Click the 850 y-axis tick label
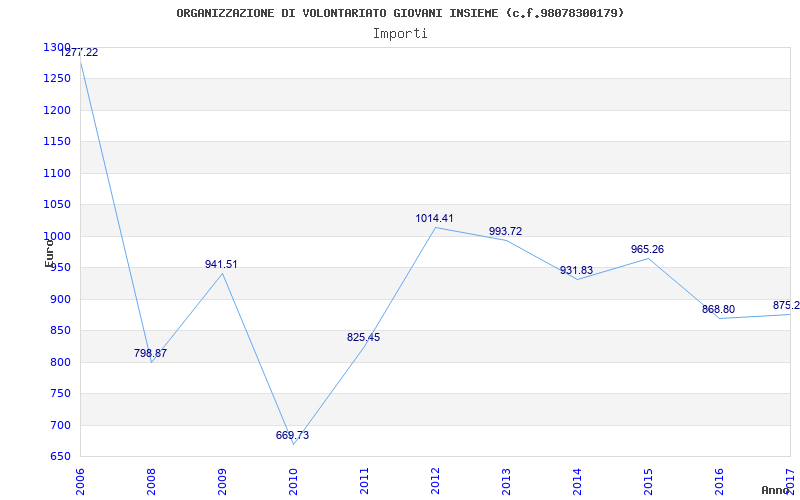The image size is (800, 500). [60, 331]
